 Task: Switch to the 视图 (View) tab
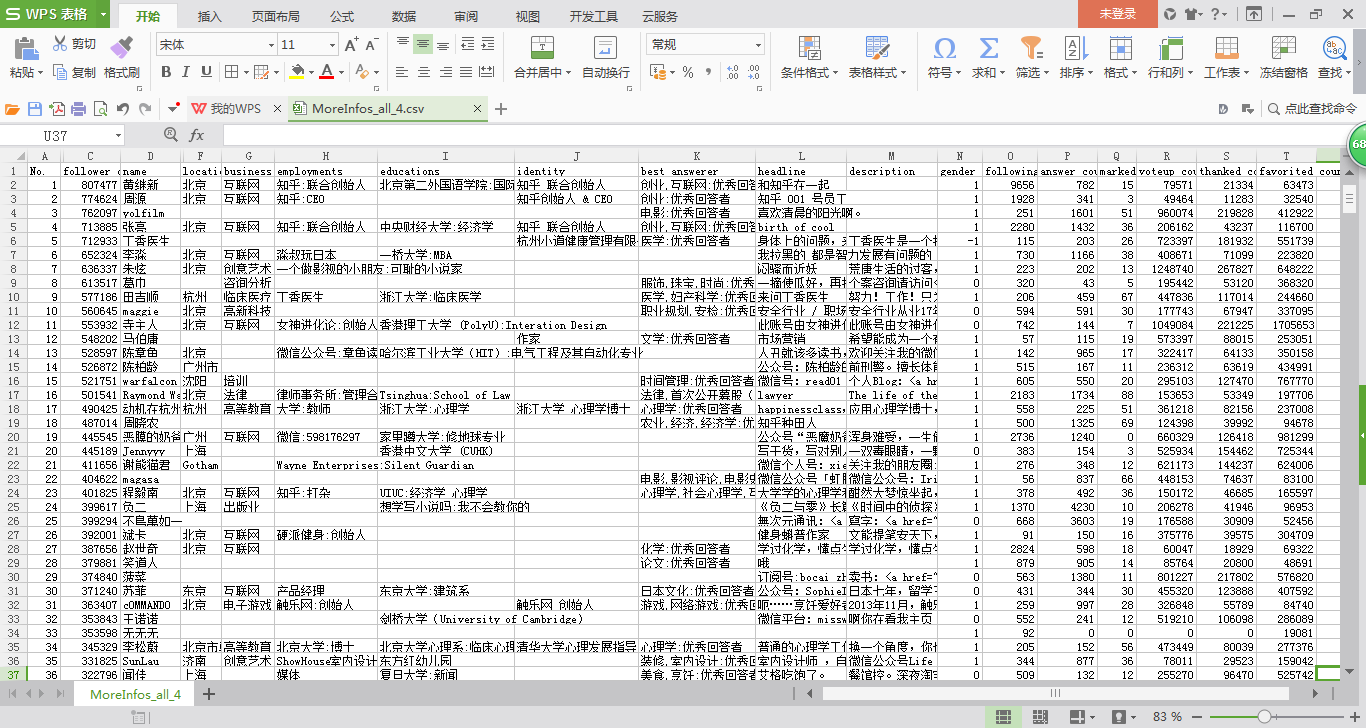tap(528, 16)
